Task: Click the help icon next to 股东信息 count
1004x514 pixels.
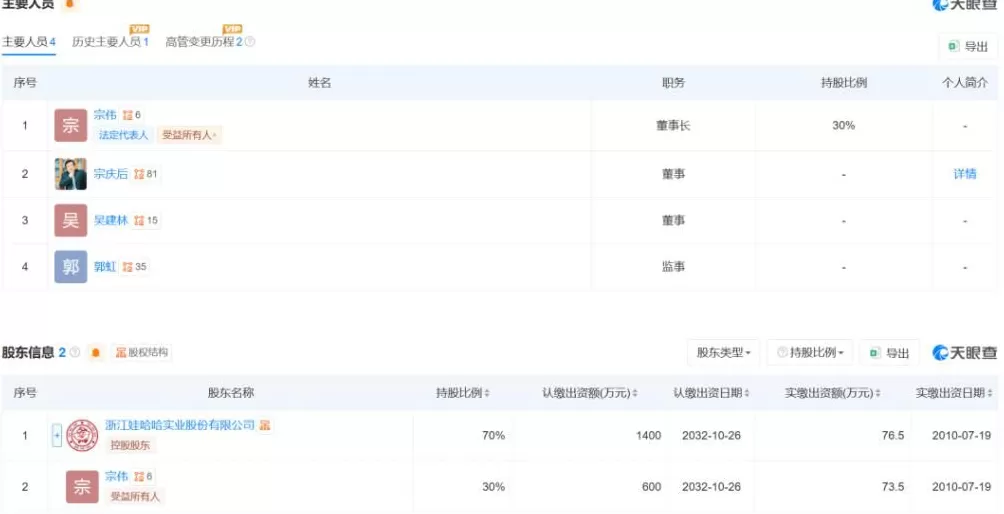Action: 75,353
